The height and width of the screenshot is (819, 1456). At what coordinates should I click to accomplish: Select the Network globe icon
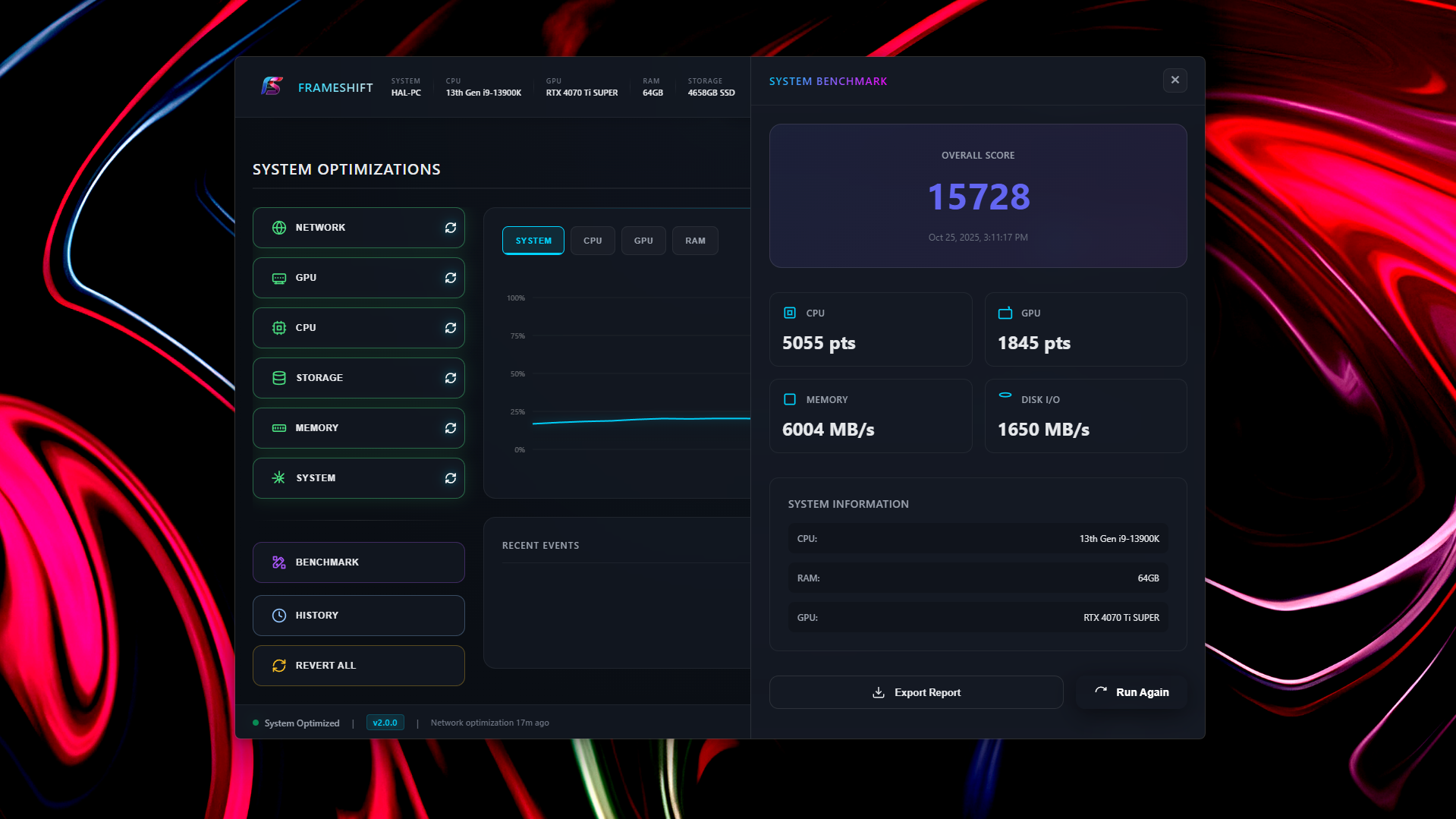278,227
